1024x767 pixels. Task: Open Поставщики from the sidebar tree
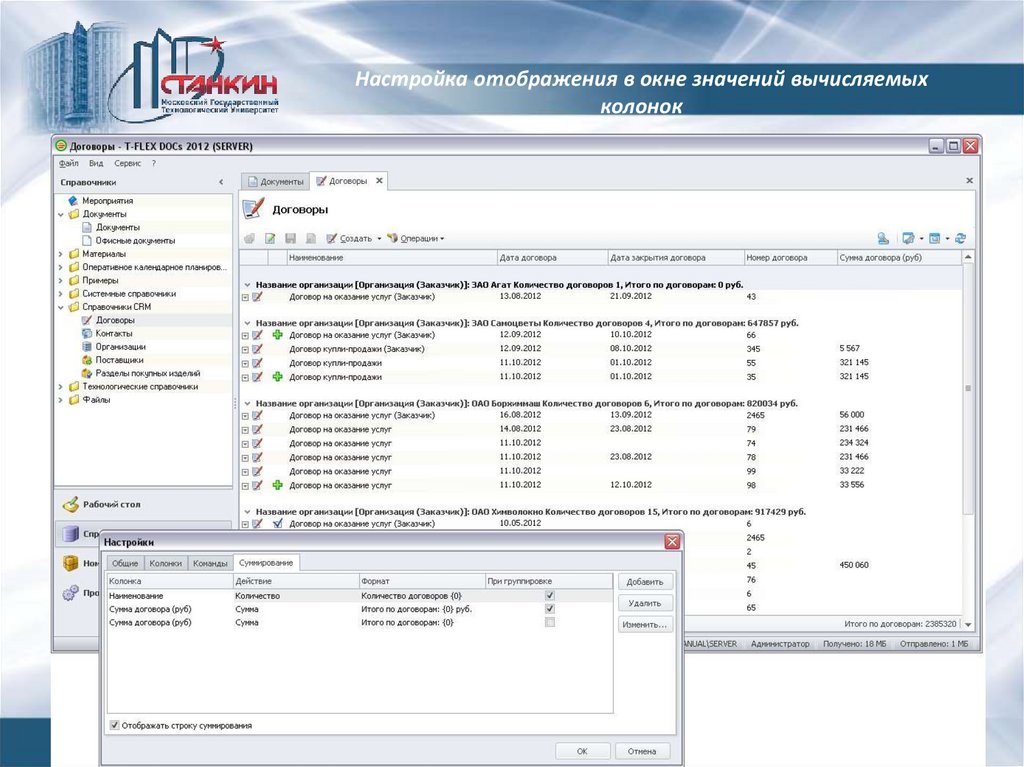(x=119, y=359)
